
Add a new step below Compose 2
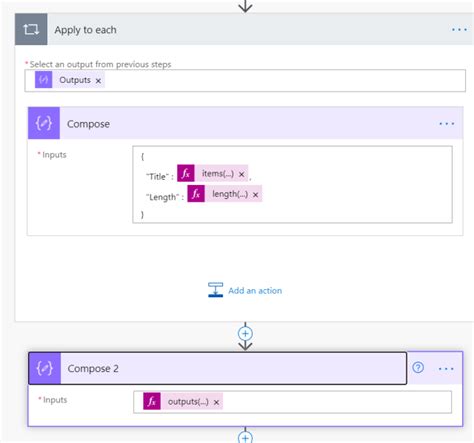[x=245, y=437]
